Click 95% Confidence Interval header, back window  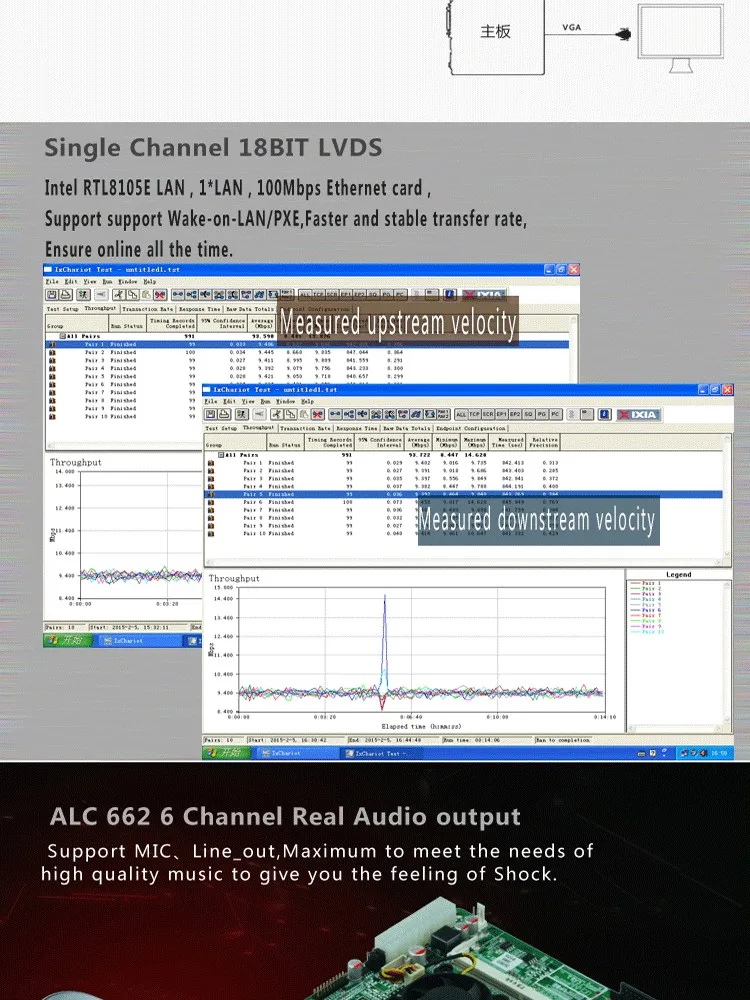tap(223, 323)
